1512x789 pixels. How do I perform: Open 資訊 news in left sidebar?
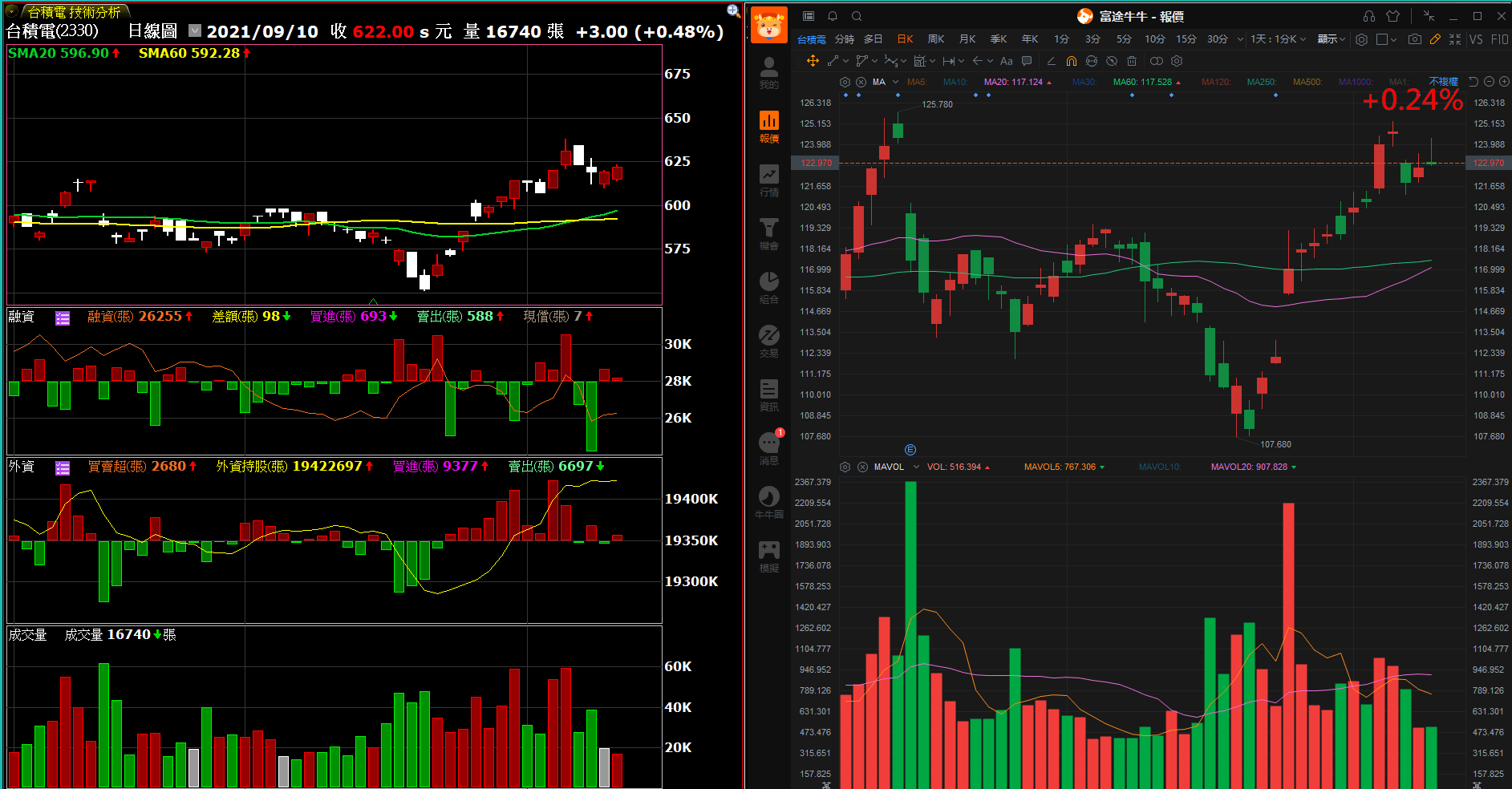[769, 395]
